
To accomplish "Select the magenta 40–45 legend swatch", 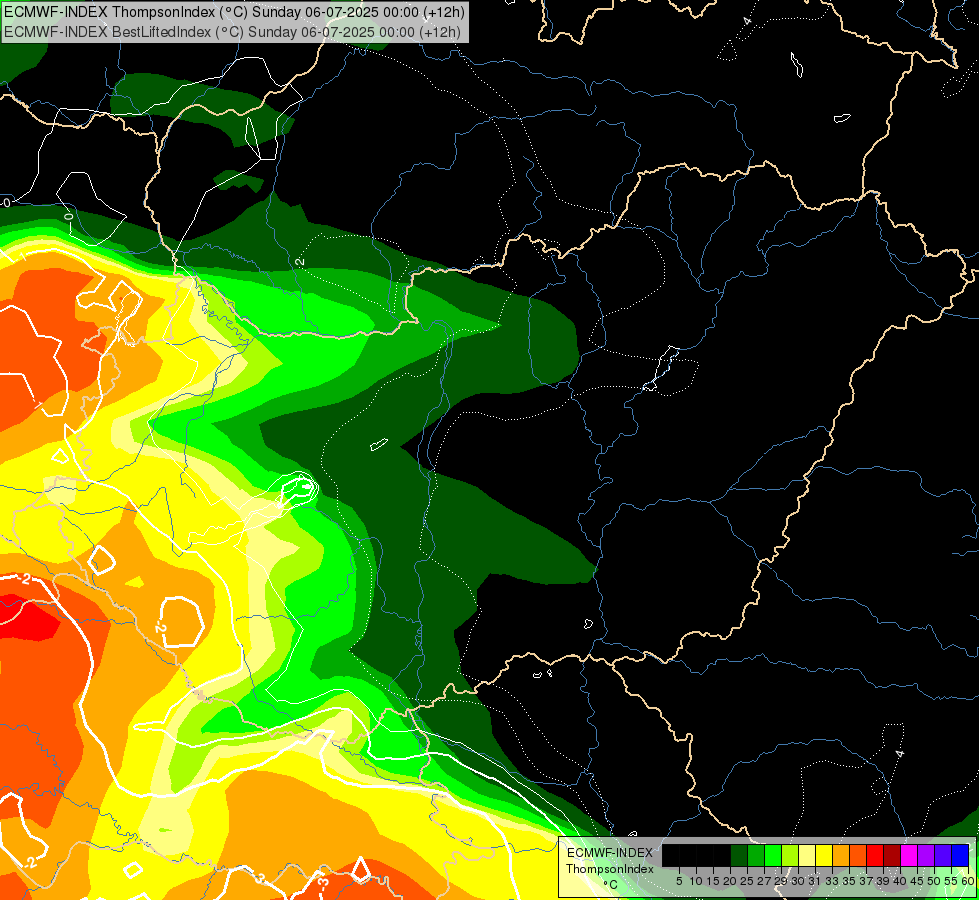I will (909, 856).
